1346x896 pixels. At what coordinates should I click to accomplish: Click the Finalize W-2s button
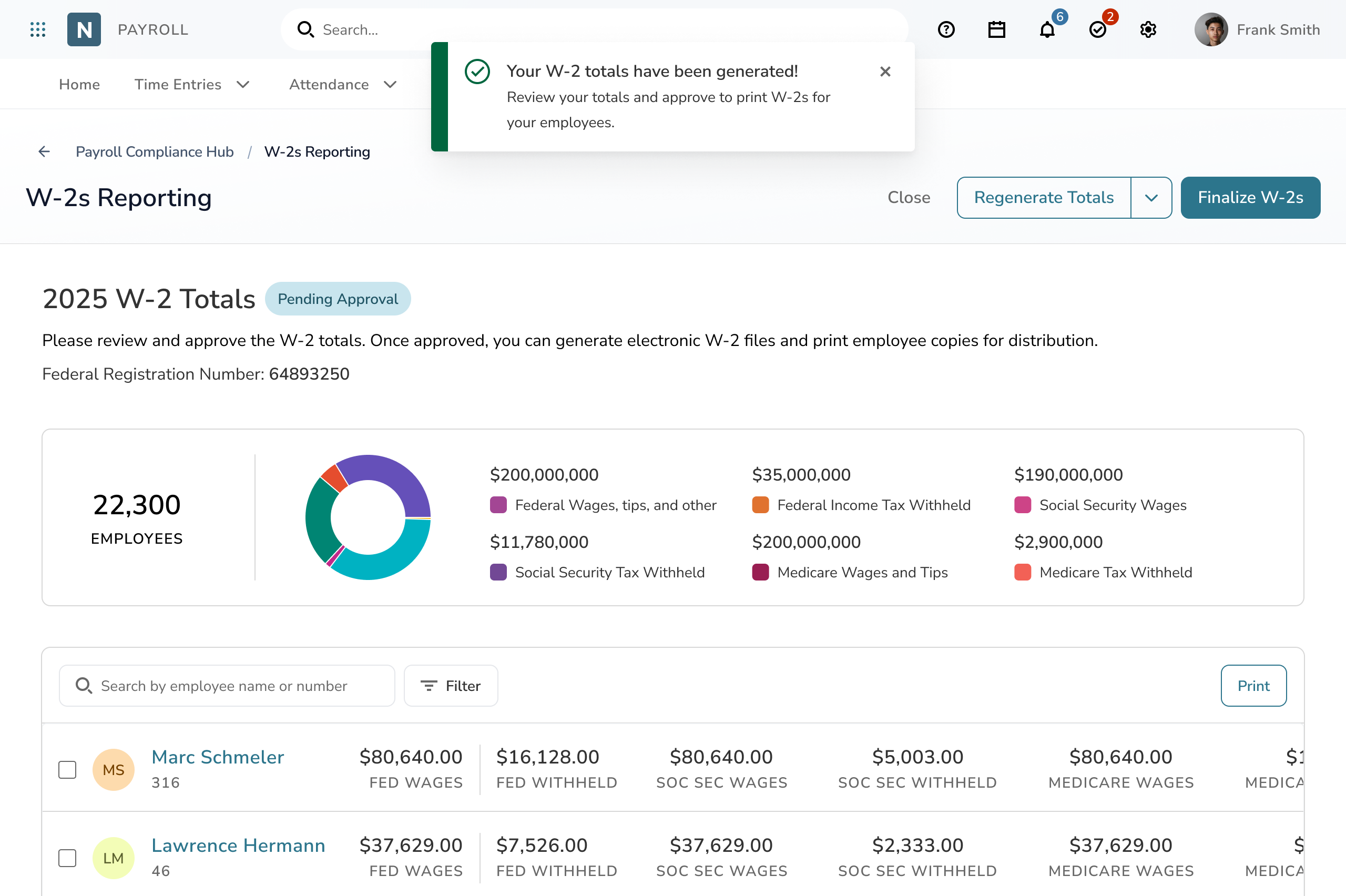pos(1250,197)
